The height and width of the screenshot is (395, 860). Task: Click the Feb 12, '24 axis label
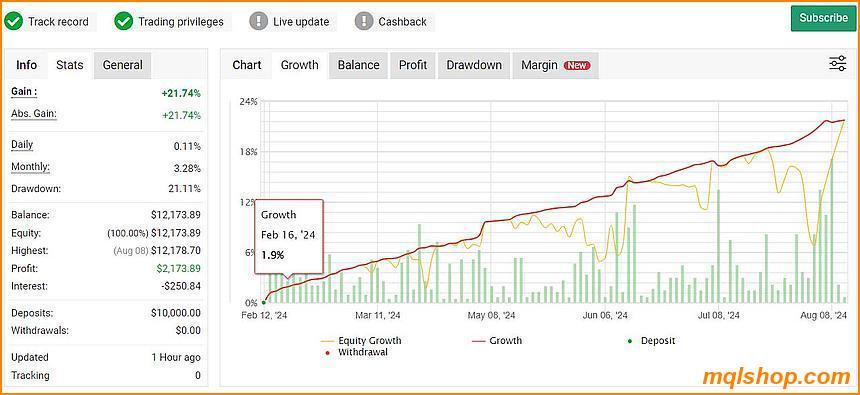(264, 315)
